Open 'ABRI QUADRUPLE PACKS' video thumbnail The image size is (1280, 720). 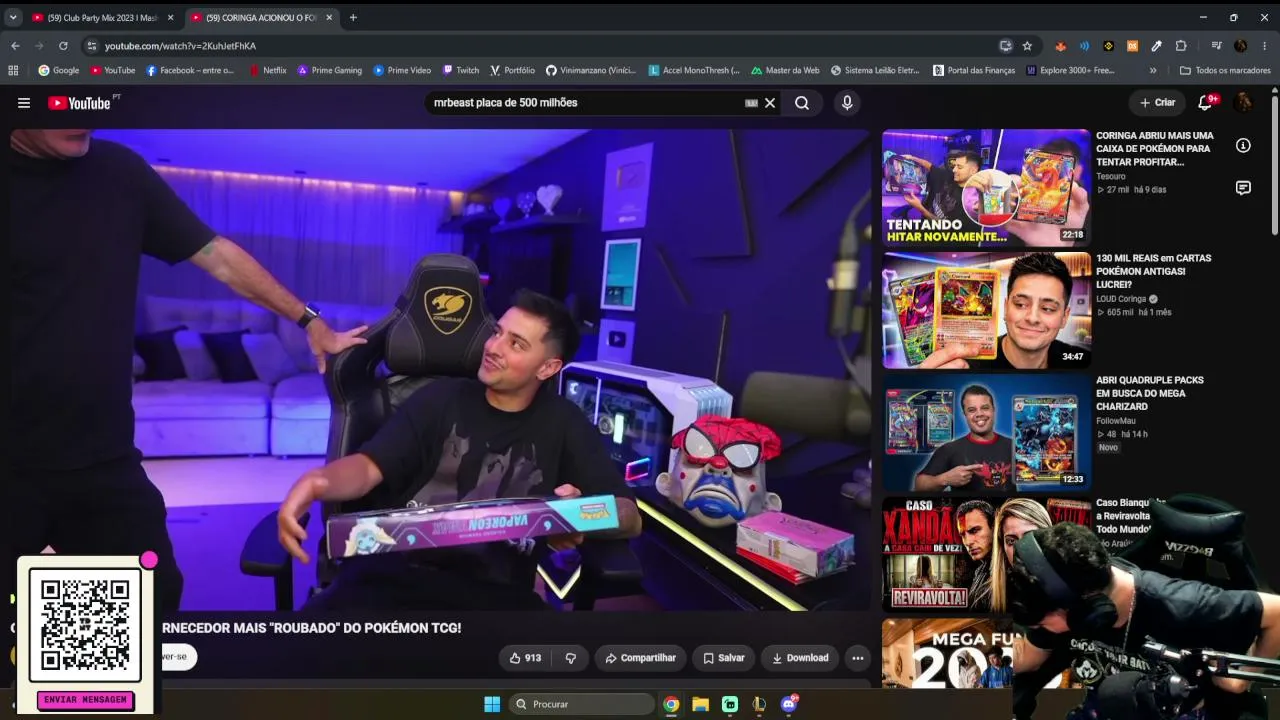986,433
